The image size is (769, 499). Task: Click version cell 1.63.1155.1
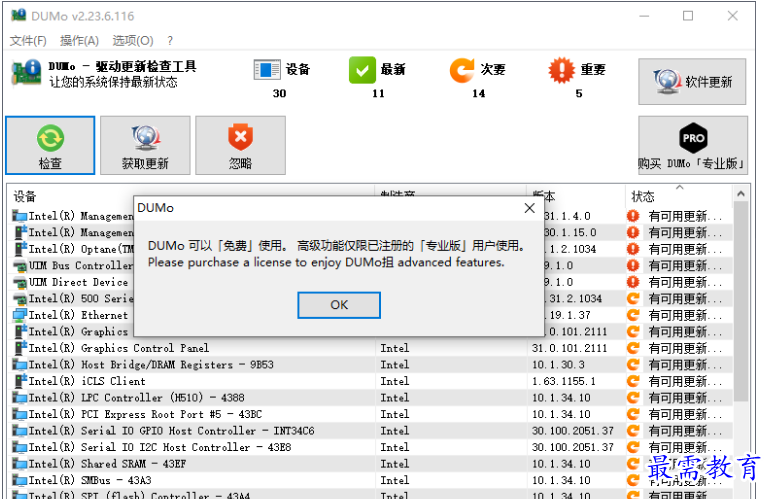[564, 381]
